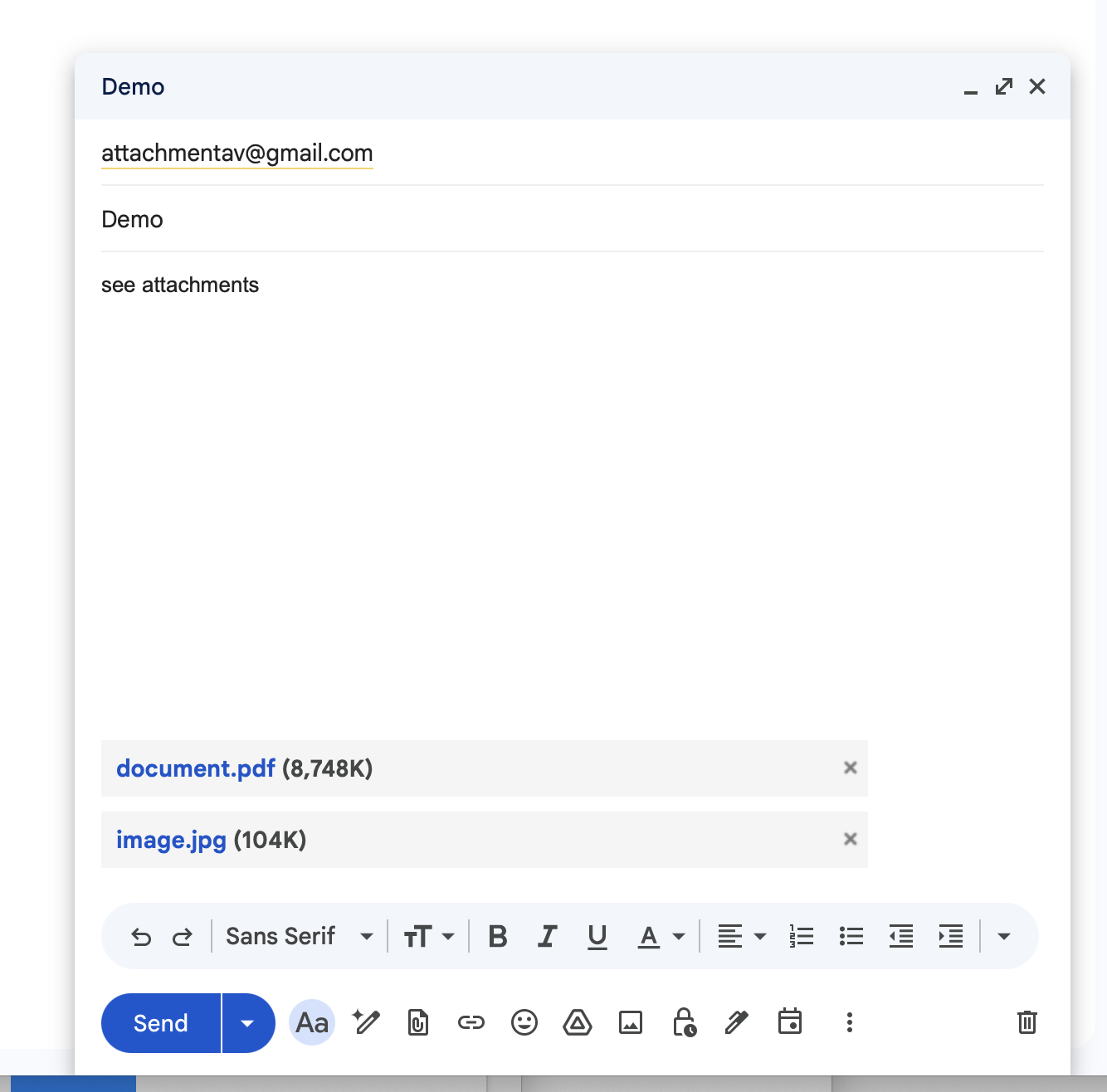This screenshot has height=1092, width=1107.
Task: Insert a signature with the pen icon
Action: coord(737,1022)
